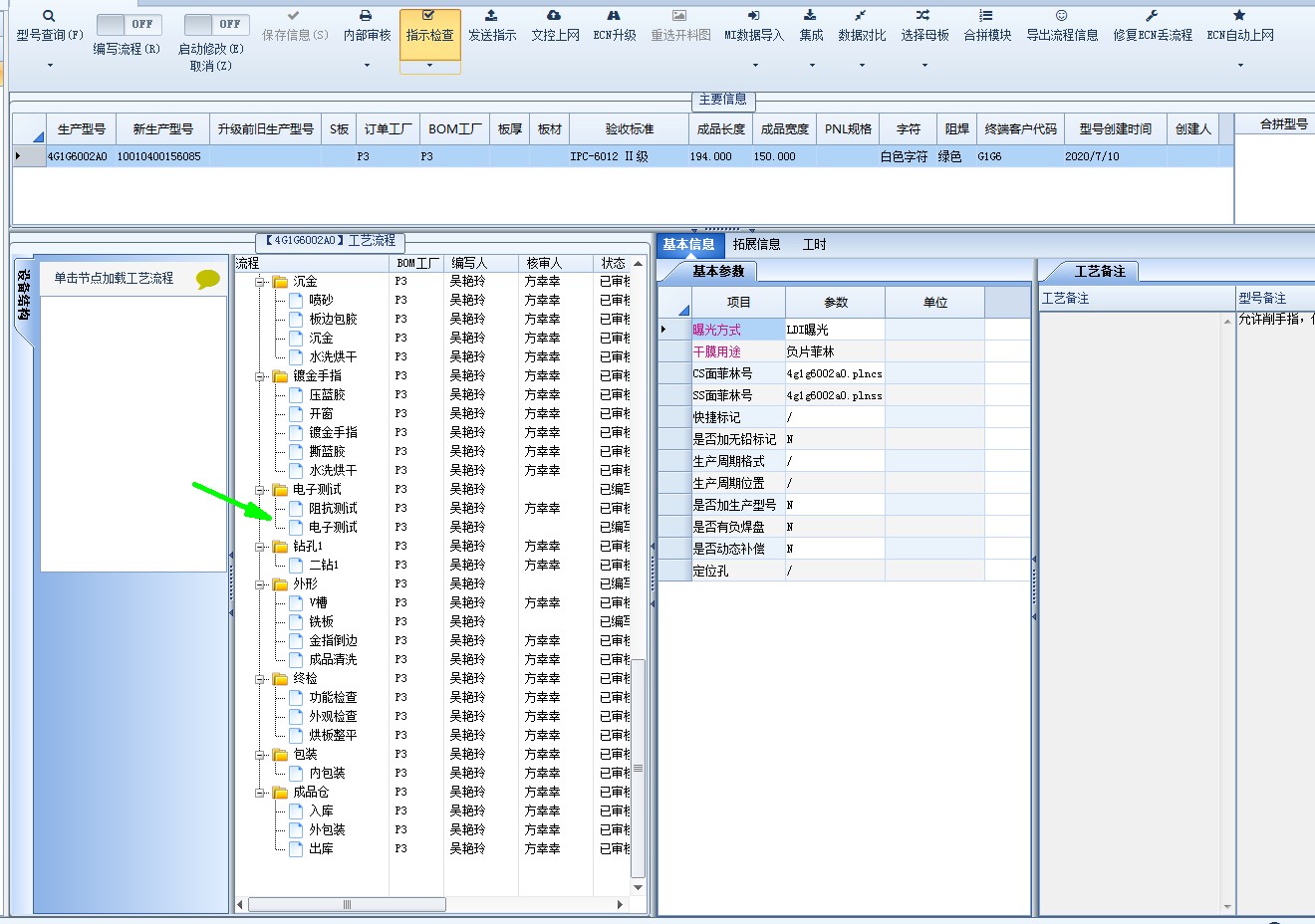The height and width of the screenshot is (924, 1315).
Task: Switch to the 工时 tab
Action: (814, 244)
